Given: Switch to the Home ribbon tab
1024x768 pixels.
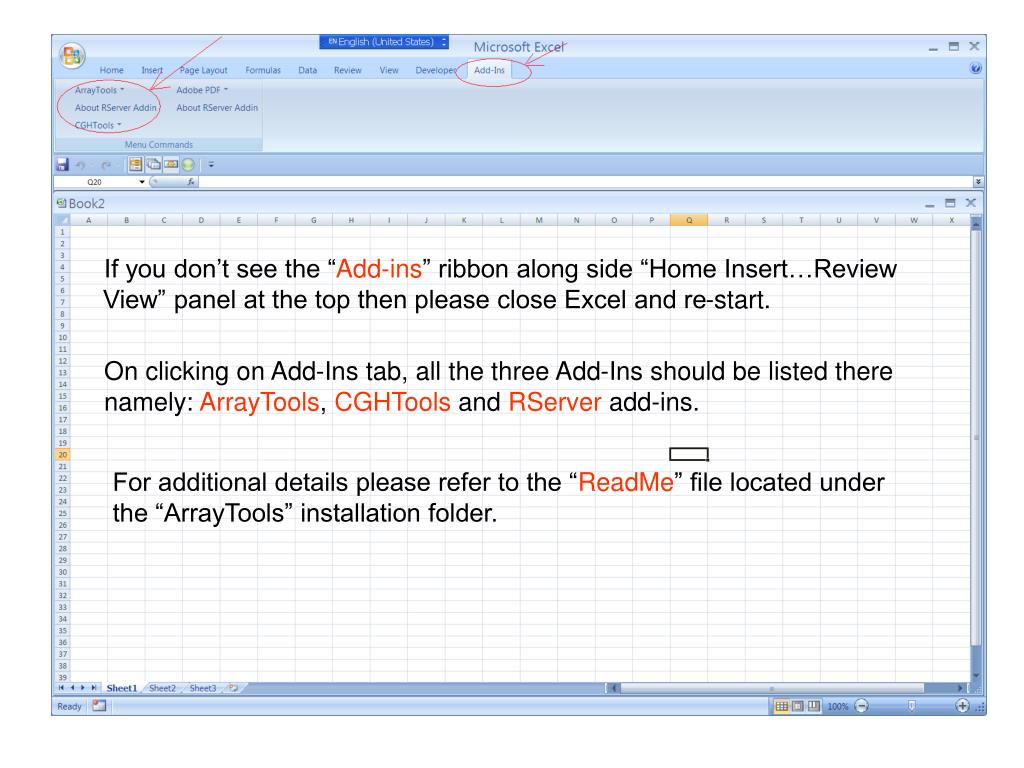Looking at the screenshot, I should (111, 70).
